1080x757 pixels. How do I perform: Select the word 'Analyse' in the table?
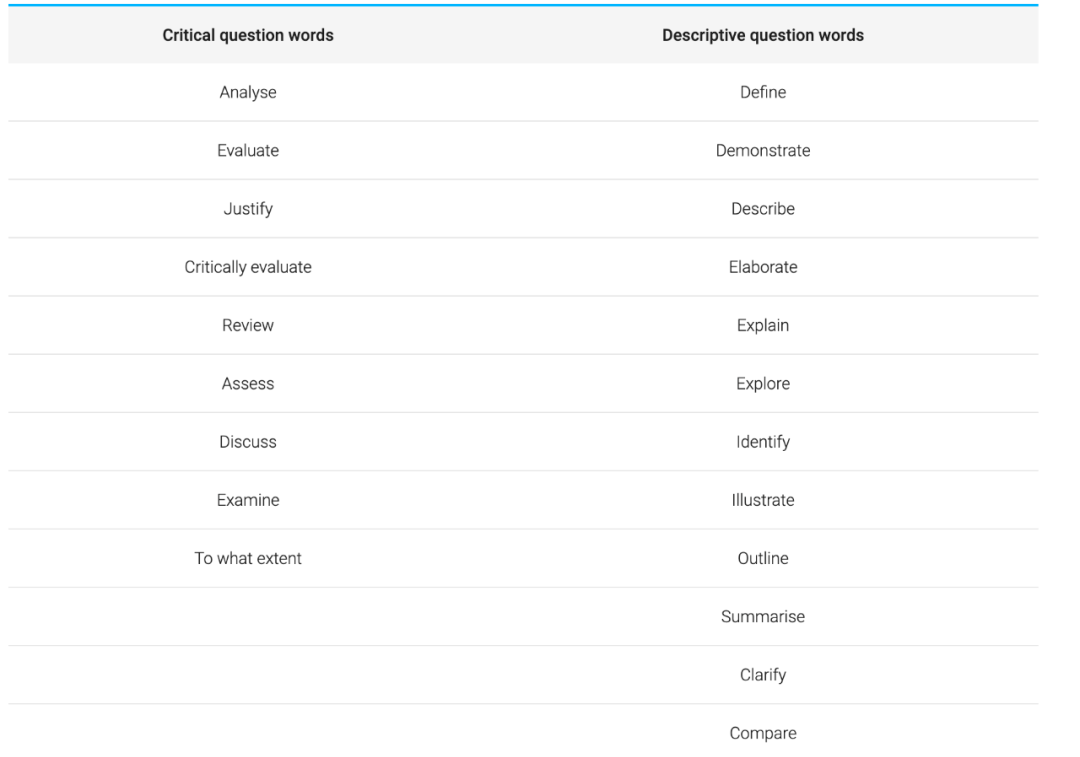click(248, 93)
